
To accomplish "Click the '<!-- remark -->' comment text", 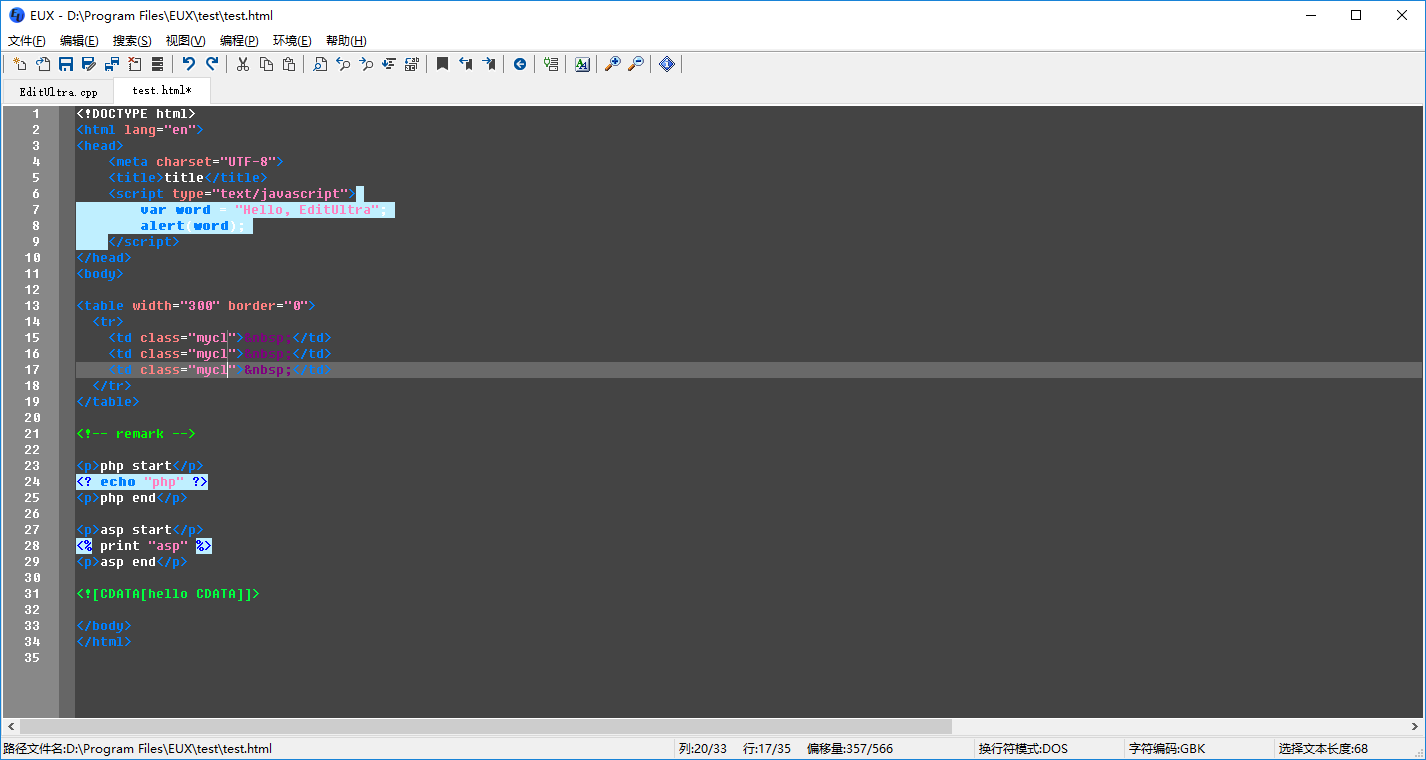I will (136, 434).
